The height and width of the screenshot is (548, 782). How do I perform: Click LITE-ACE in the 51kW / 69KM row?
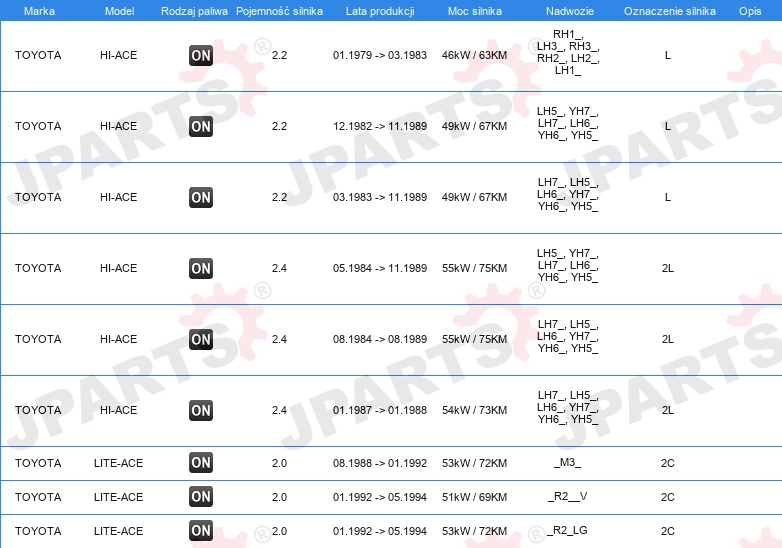(119, 497)
